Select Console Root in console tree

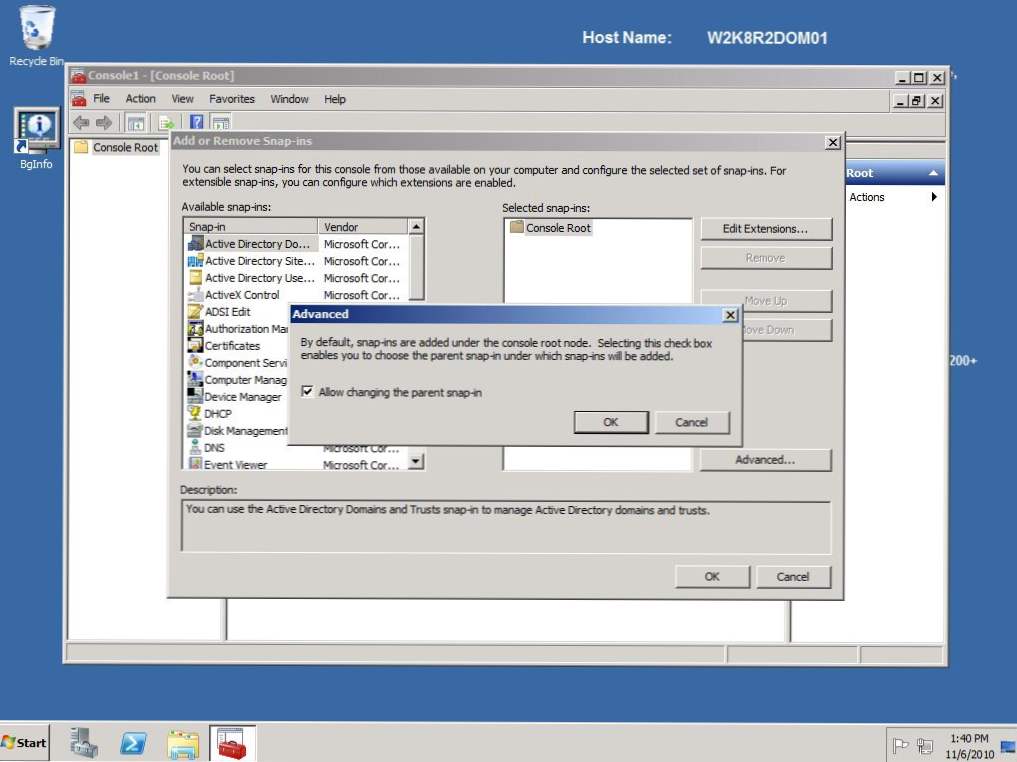click(x=117, y=147)
